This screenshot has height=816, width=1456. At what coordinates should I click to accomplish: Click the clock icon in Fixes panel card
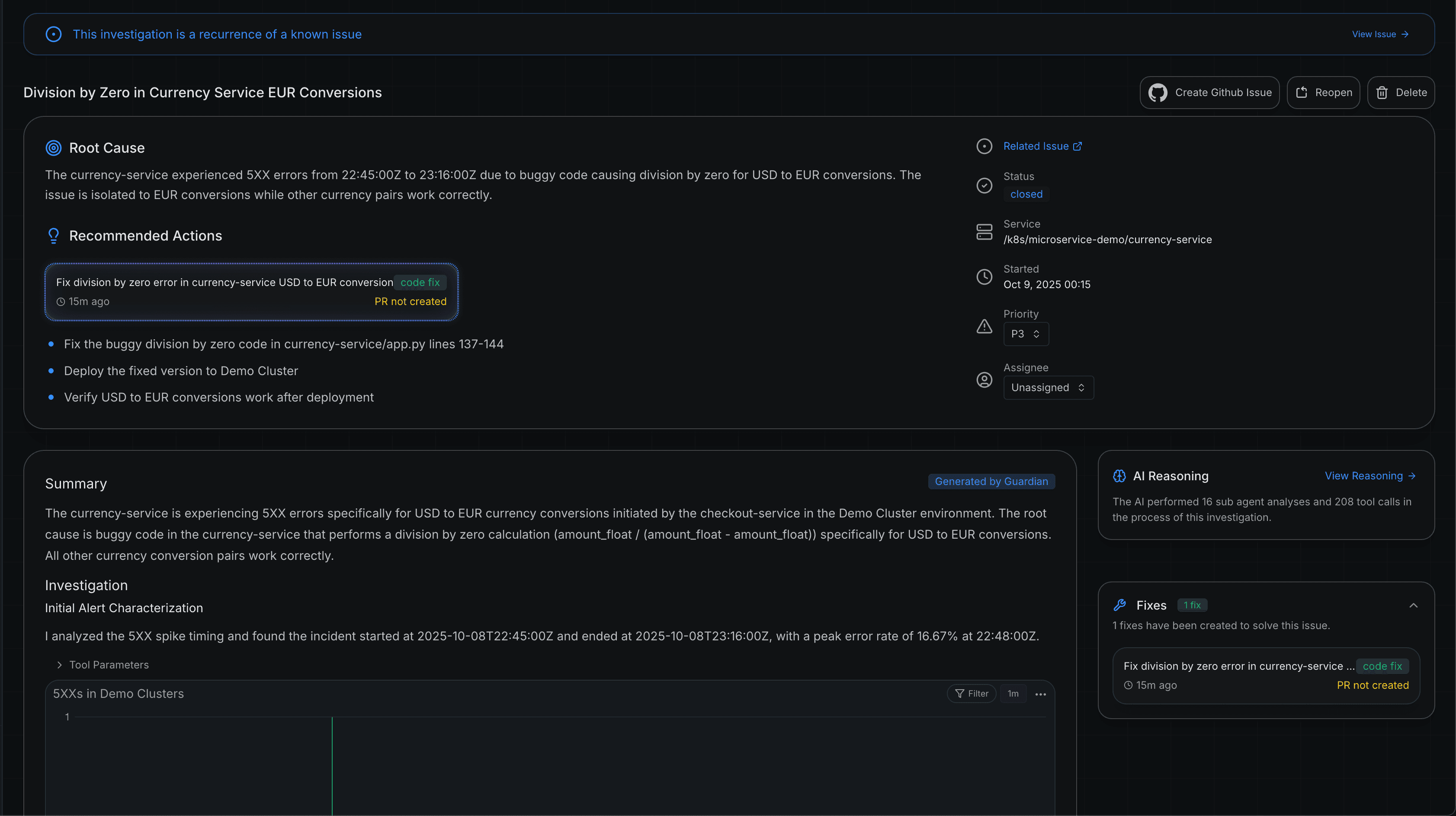pyautogui.click(x=1128, y=685)
